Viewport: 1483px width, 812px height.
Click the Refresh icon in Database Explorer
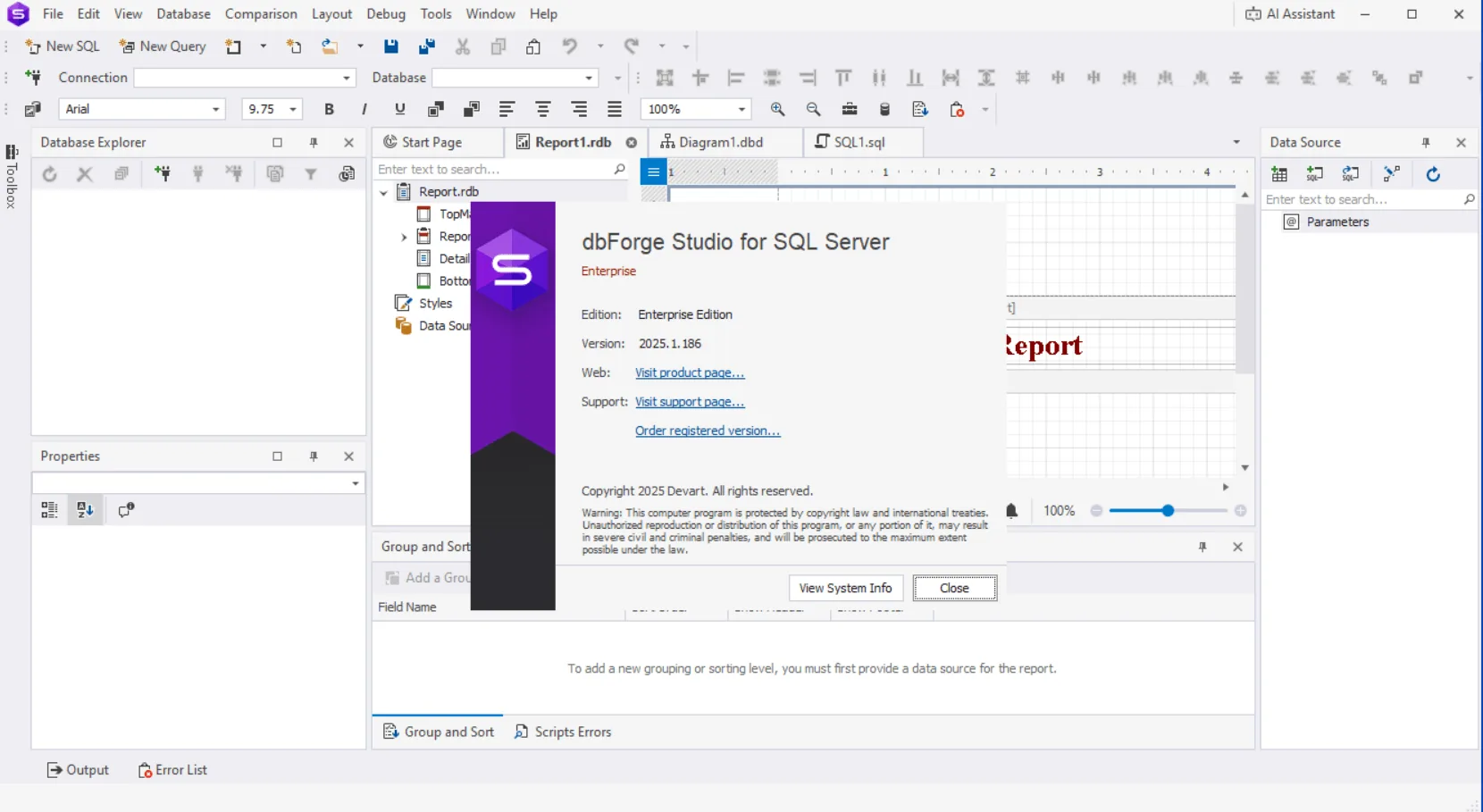pos(50,174)
